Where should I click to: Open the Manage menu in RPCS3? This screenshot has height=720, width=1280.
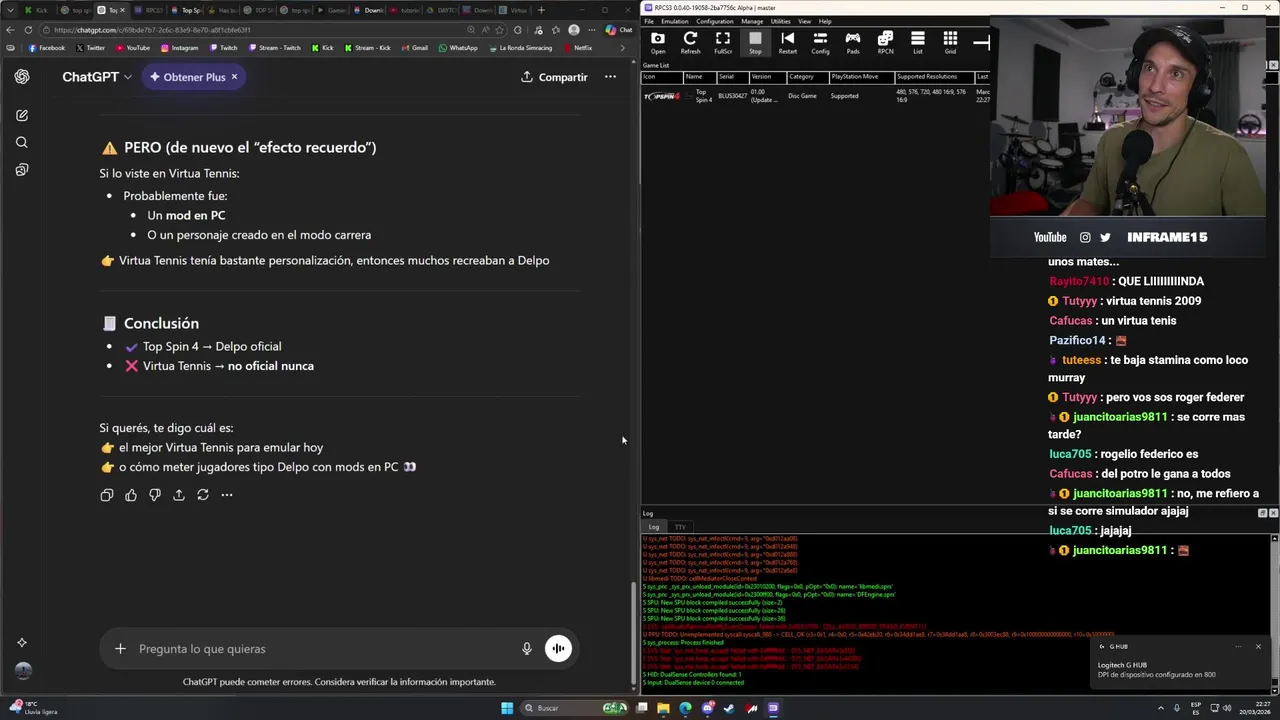click(x=752, y=21)
